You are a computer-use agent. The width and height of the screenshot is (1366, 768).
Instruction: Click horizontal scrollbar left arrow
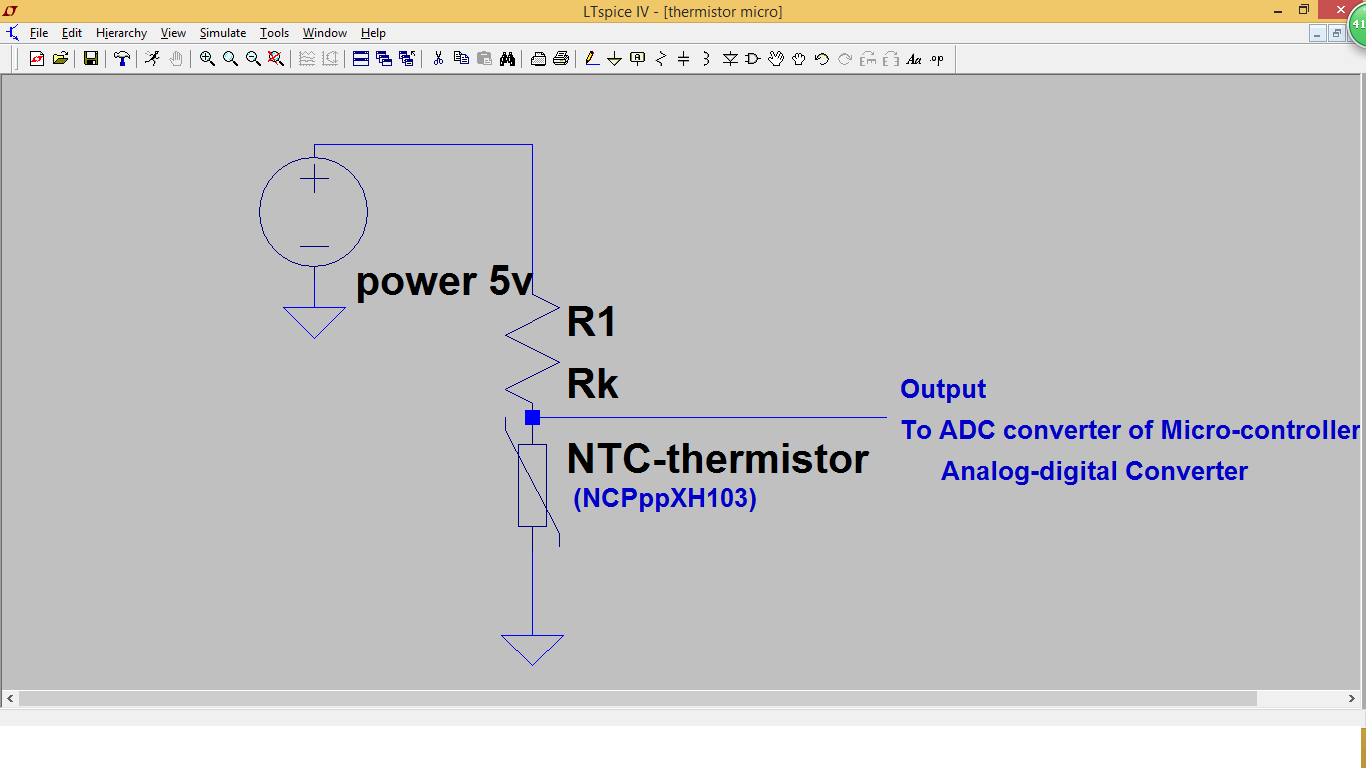point(10,698)
